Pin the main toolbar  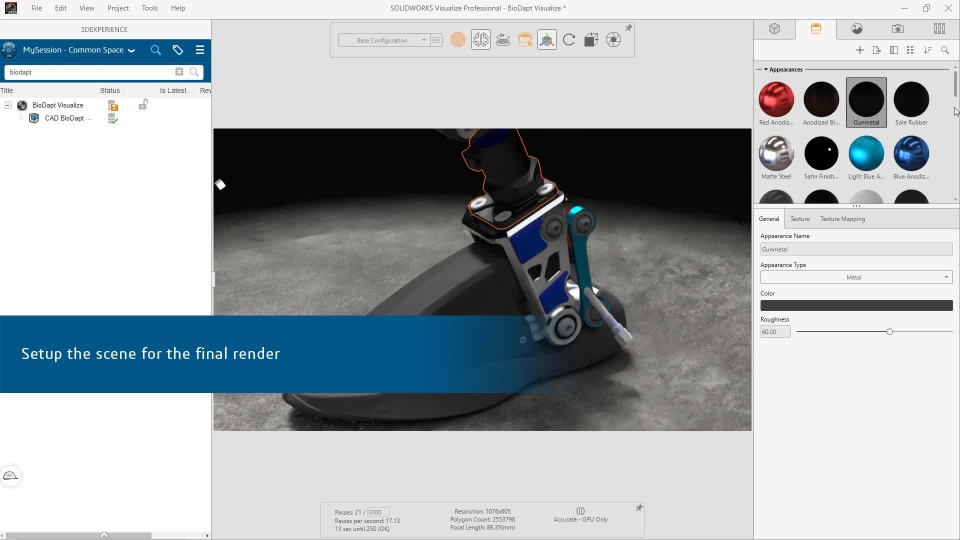point(628,28)
